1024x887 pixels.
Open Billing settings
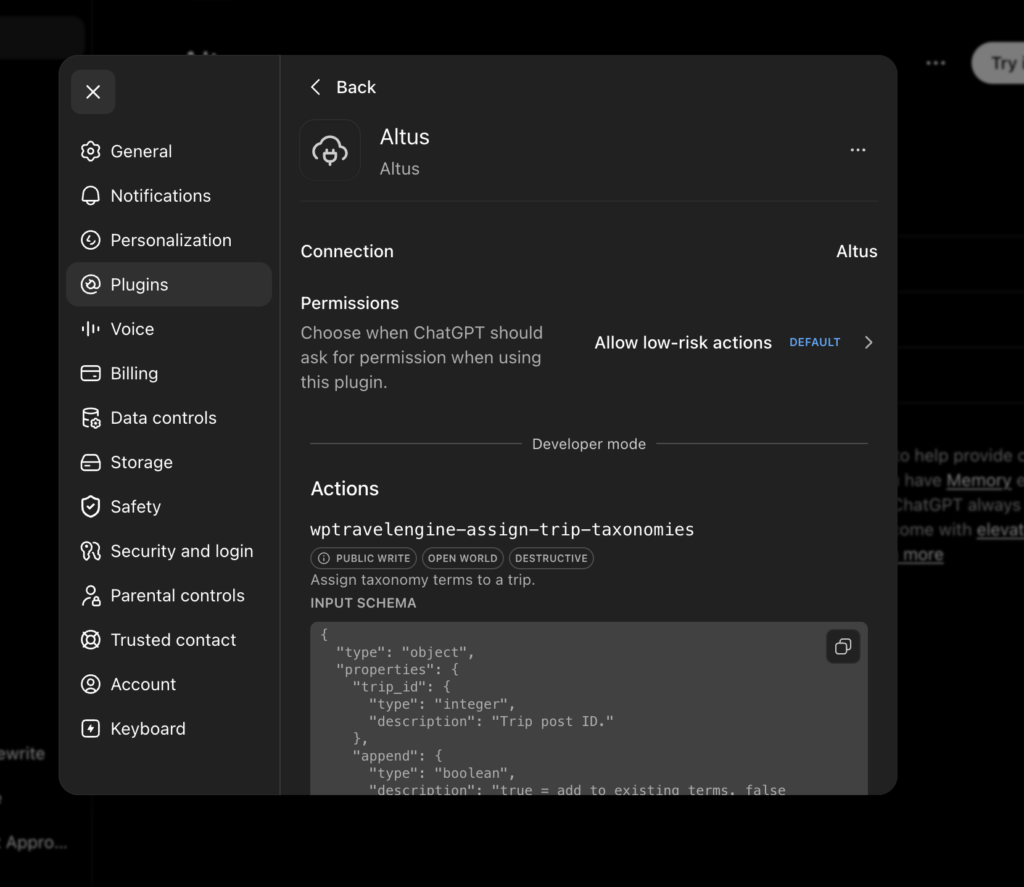pyautogui.click(x=168, y=373)
